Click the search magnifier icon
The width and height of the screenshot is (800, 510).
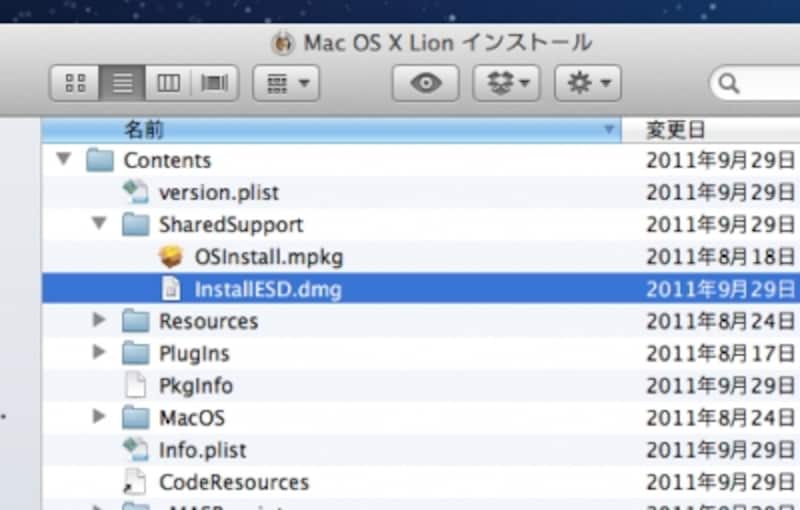click(x=729, y=84)
